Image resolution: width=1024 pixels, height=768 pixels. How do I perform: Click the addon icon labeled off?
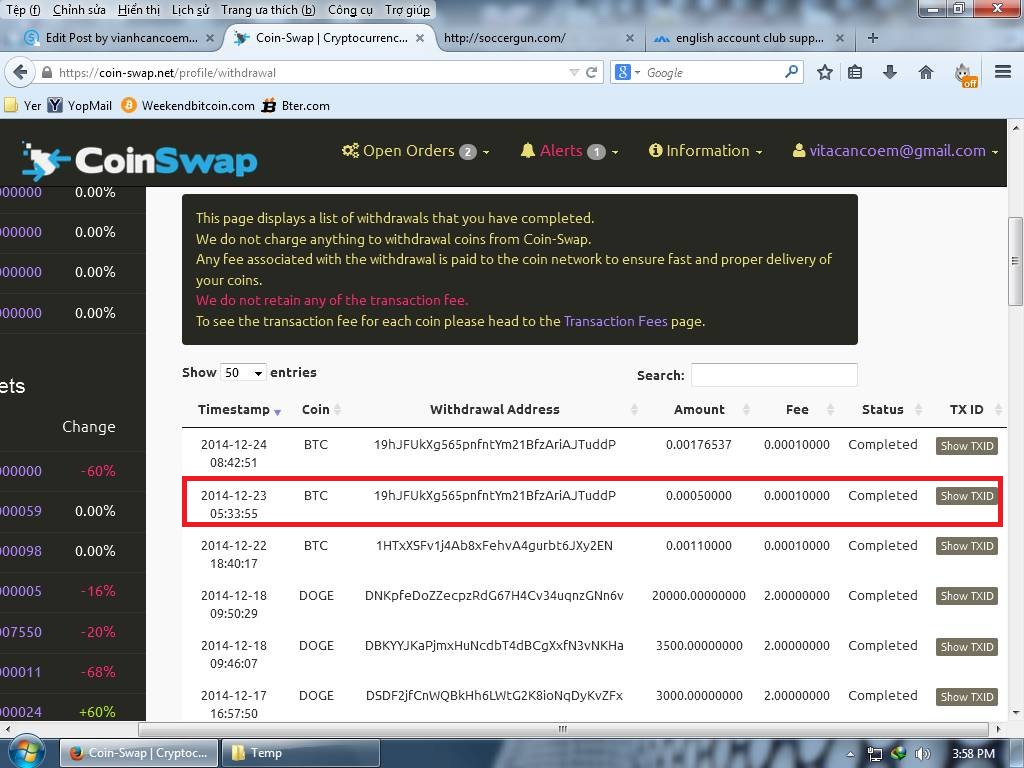tap(966, 74)
